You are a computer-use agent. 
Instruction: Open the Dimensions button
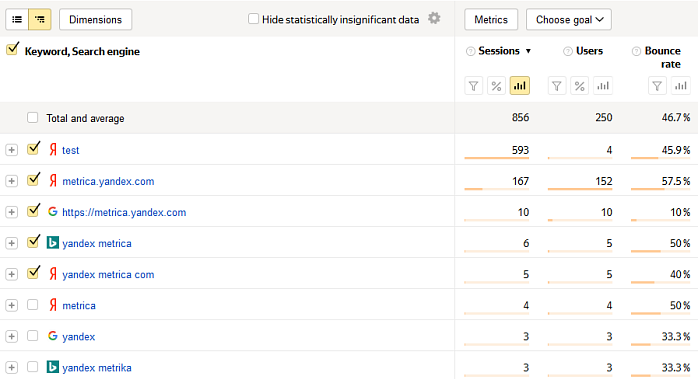(95, 20)
